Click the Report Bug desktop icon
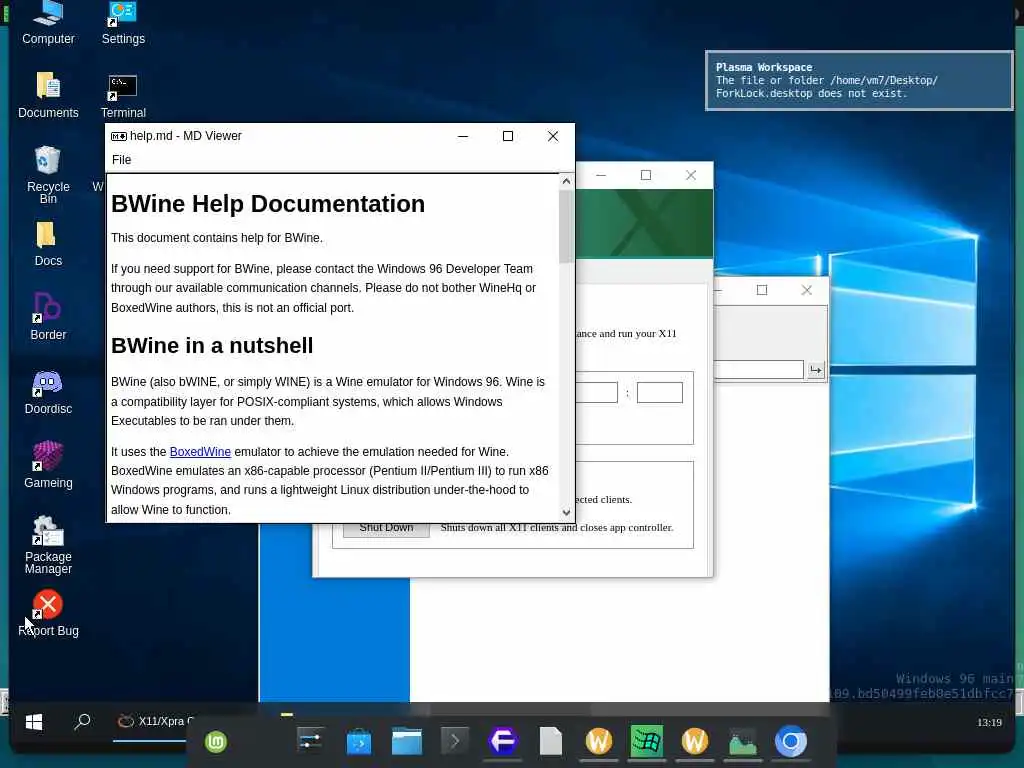Screen dimensions: 1024x768 (x=48, y=613)
